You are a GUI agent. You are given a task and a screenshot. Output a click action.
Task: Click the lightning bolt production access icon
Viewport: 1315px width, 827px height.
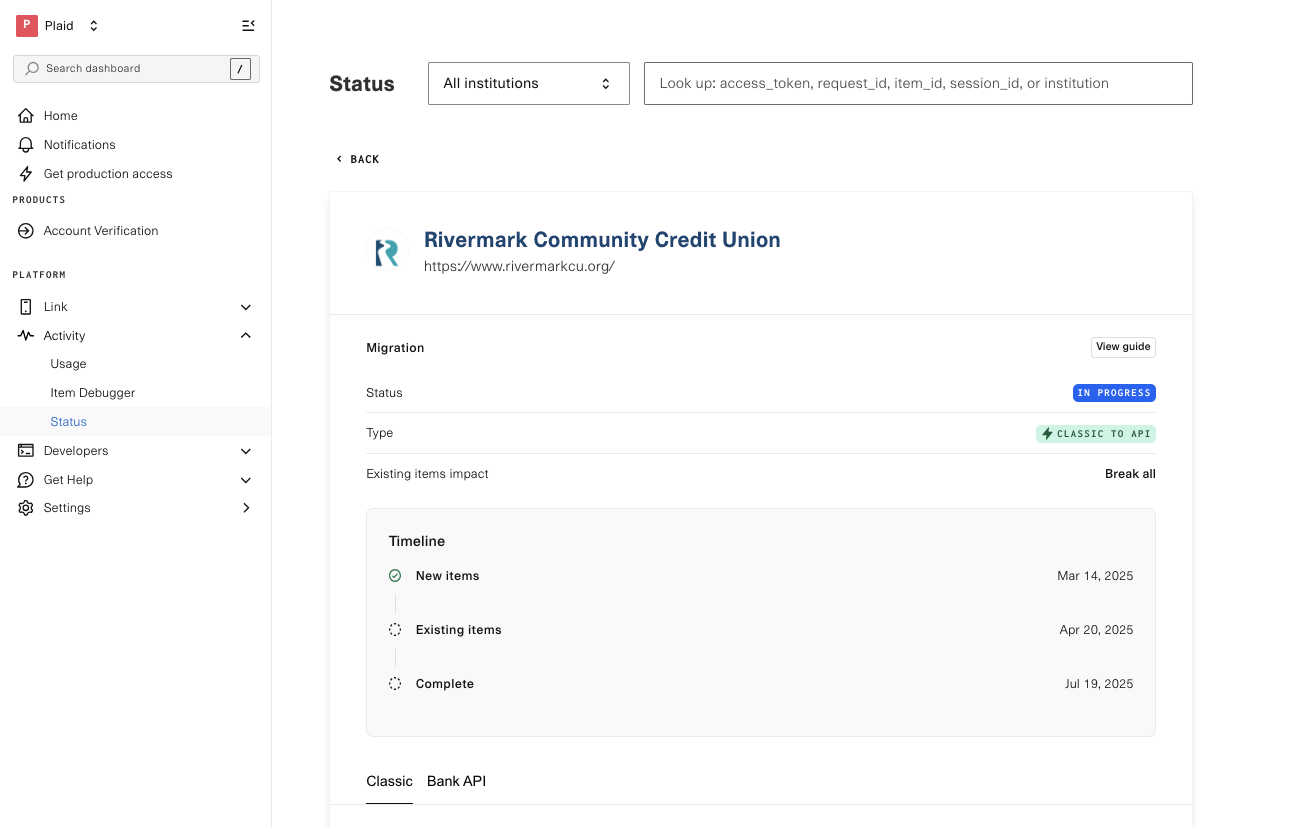point(26,174)
